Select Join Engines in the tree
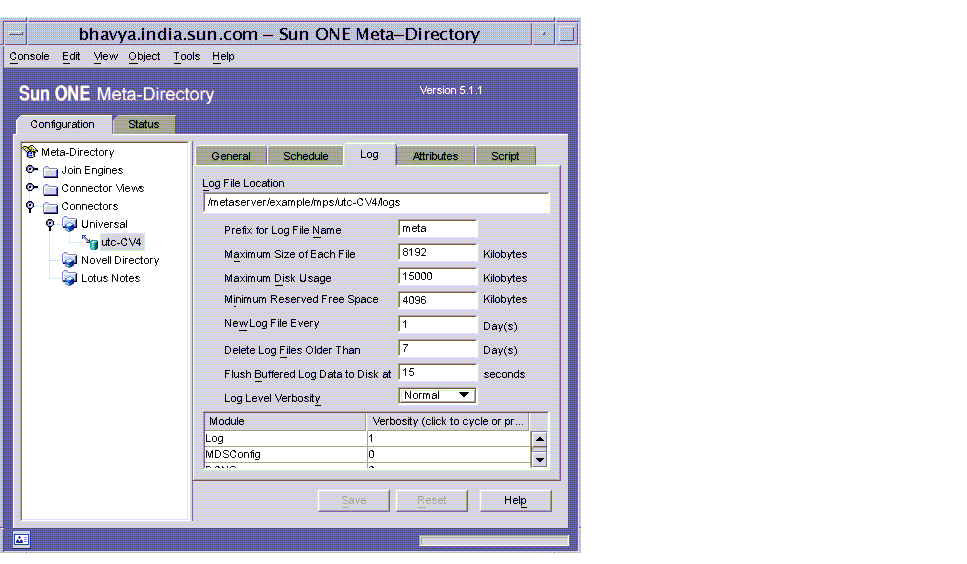This screenshot has width=967, height=564. pos(92,170)
